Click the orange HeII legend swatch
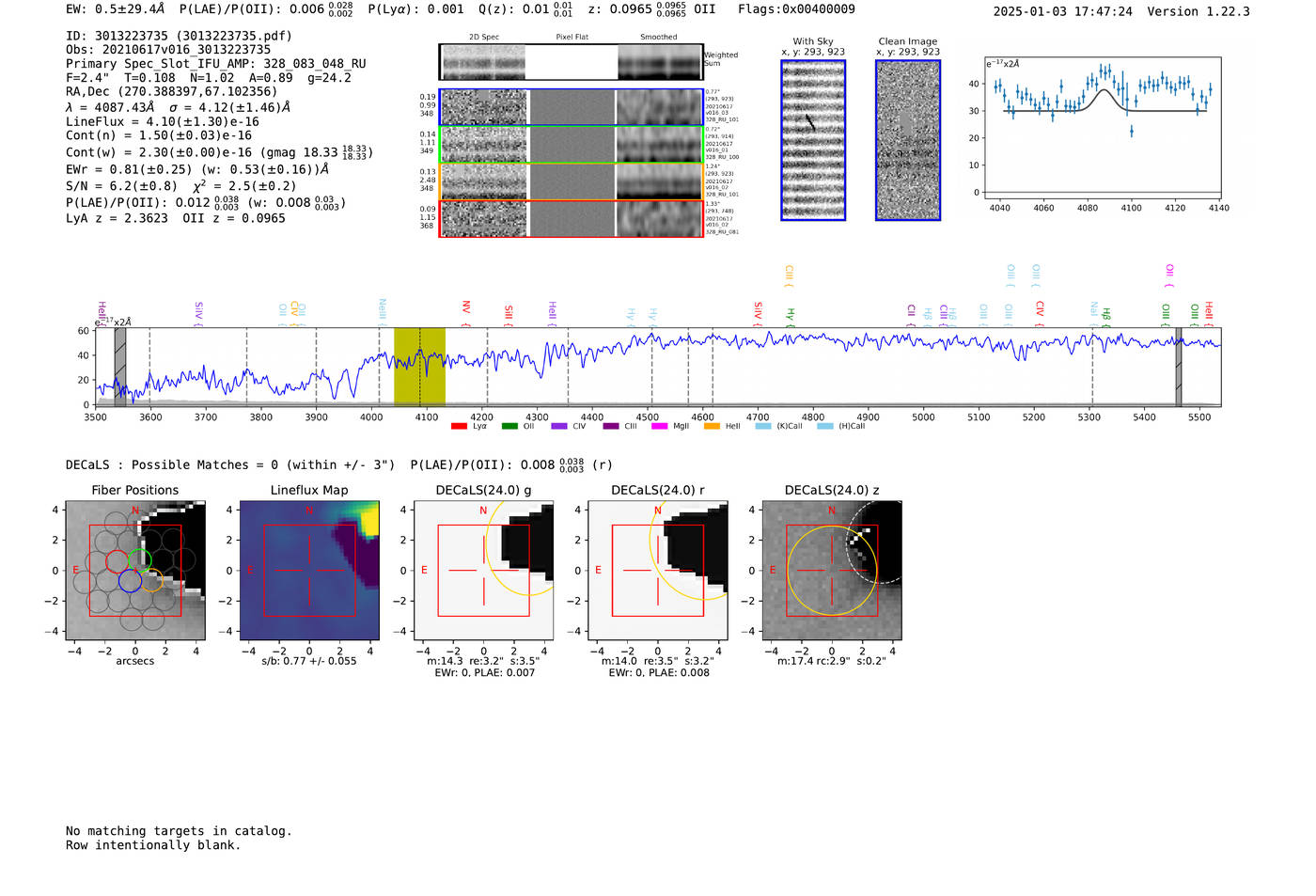The height and width of the screenshot is (896, 1316). 712,427
